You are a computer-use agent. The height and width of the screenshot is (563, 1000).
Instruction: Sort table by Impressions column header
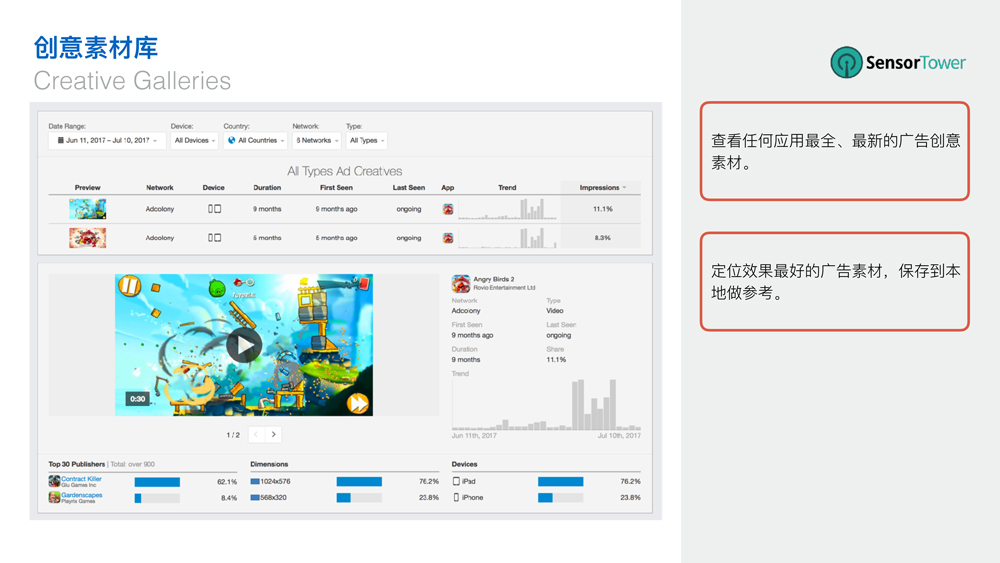(x=600, y=188)
